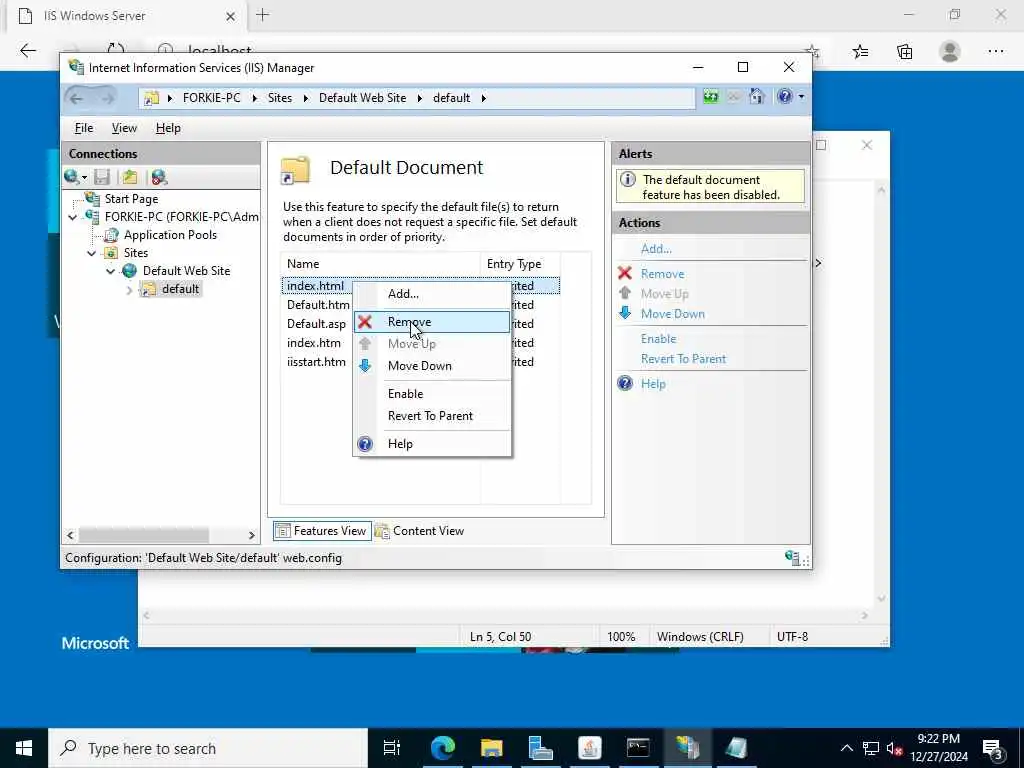Click the browser back arrow in Edge
The width and height of the screenshot is (1024, 768).
(27, 51)
